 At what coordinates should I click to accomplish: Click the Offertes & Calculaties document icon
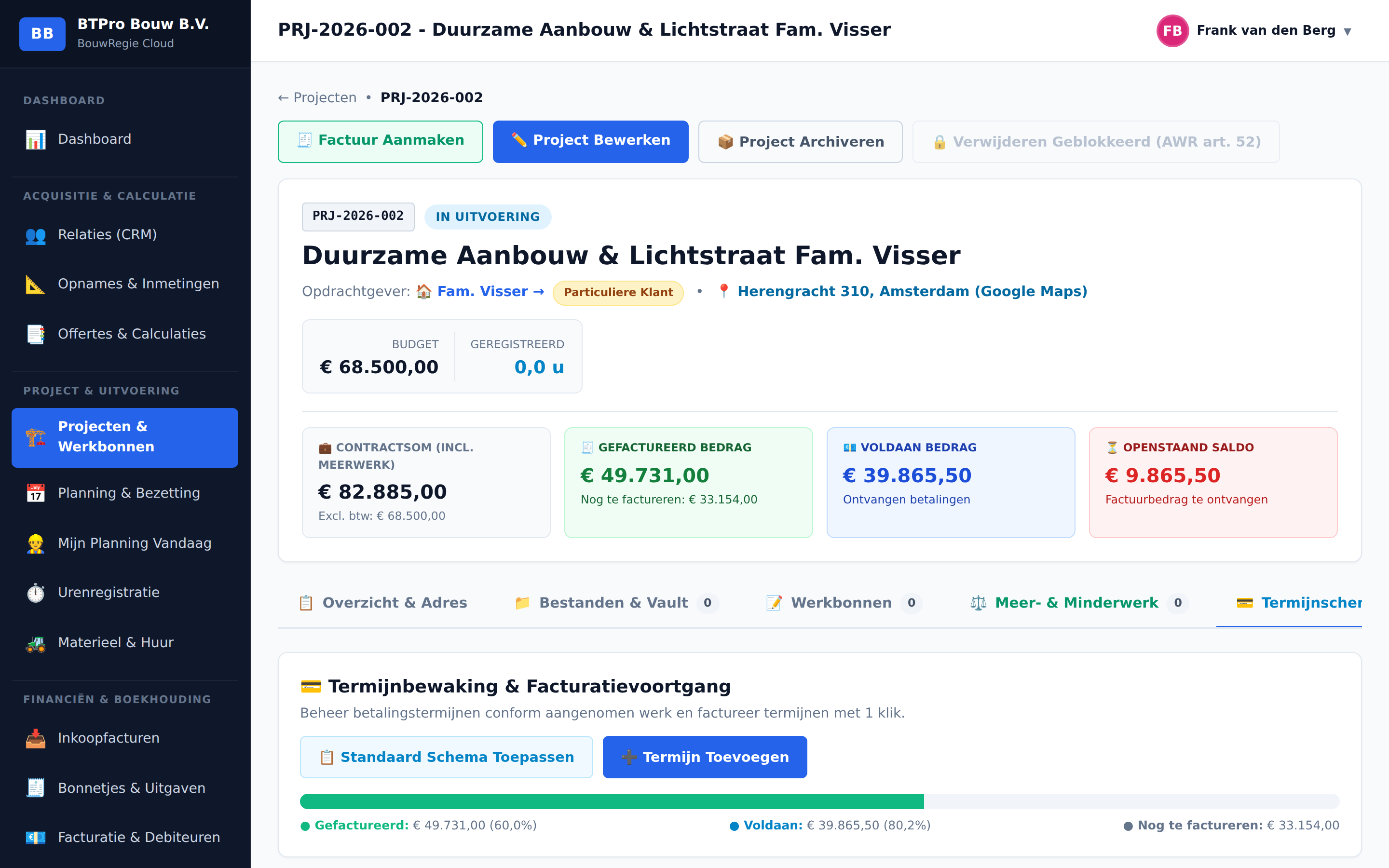tap(36, 334)
